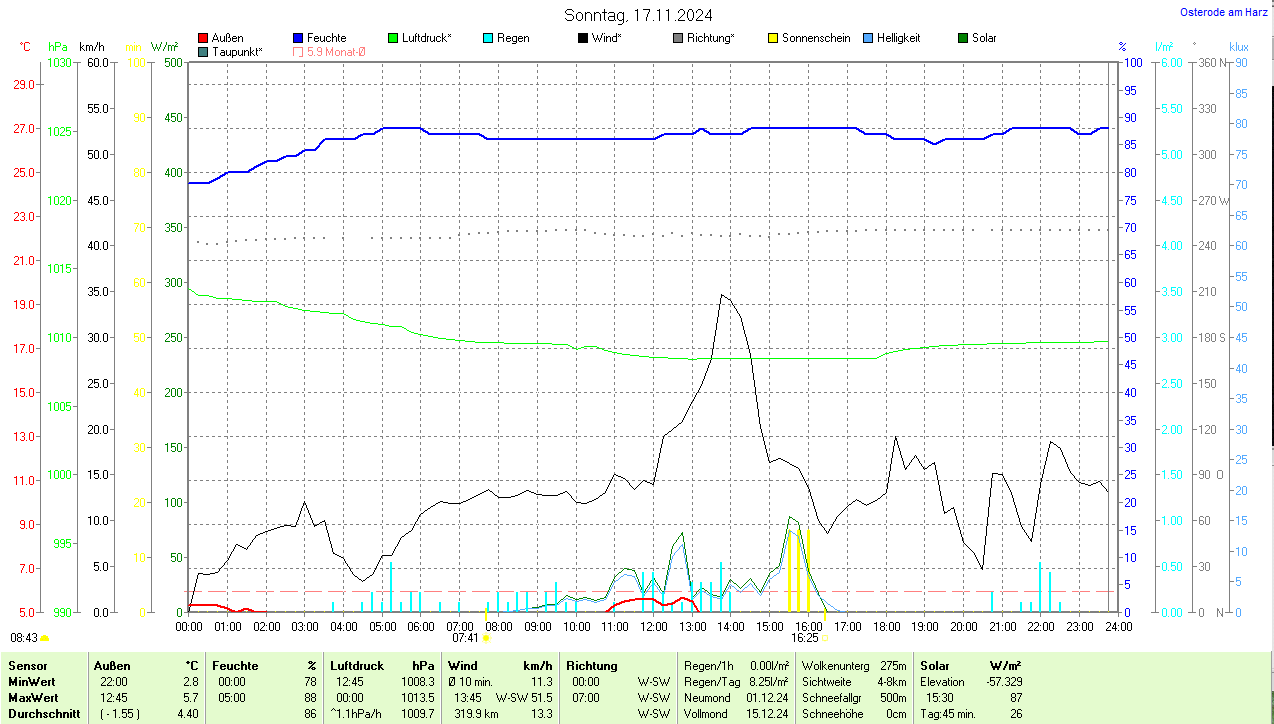This screenshot has width=1274, height=724.
Task: Select the green Luftdruck legend marker
Action: (393, 38)
